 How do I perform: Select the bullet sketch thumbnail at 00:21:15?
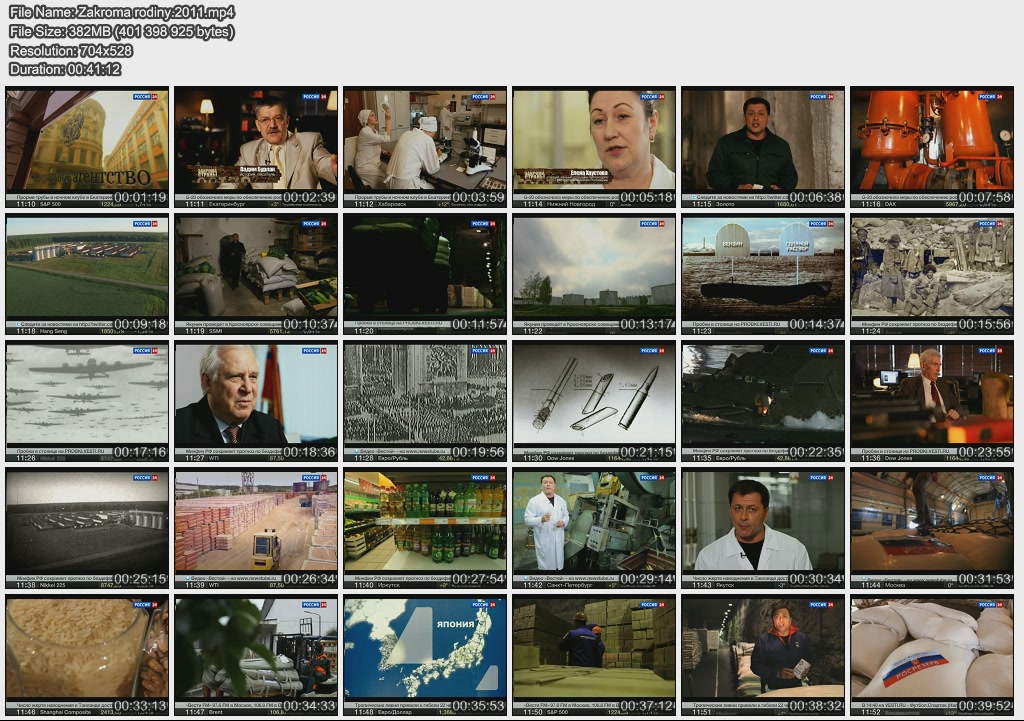click(x=594, y=401)
